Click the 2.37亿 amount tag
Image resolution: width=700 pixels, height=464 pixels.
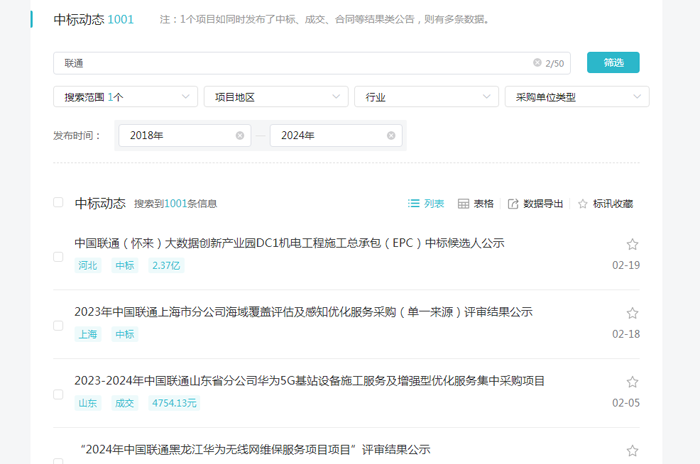(x=166, y=265)
